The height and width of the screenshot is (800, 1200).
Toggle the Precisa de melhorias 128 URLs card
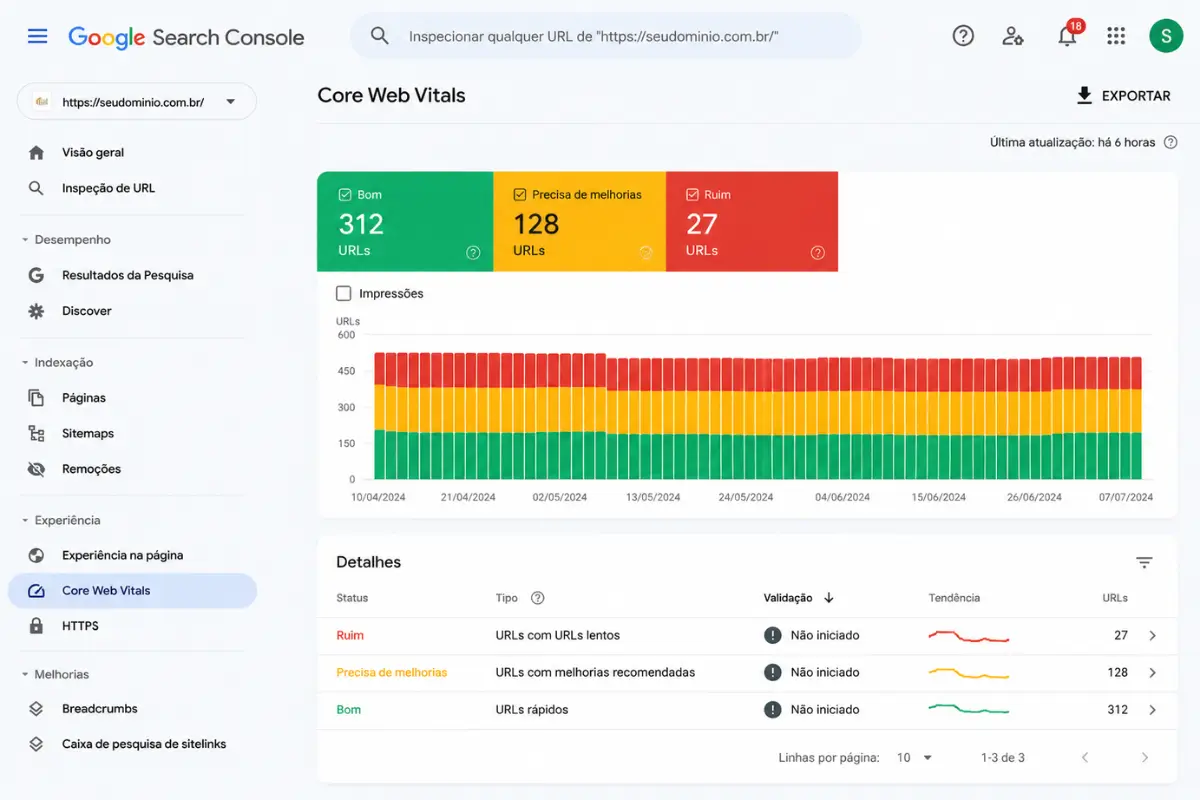pos(579,222)
